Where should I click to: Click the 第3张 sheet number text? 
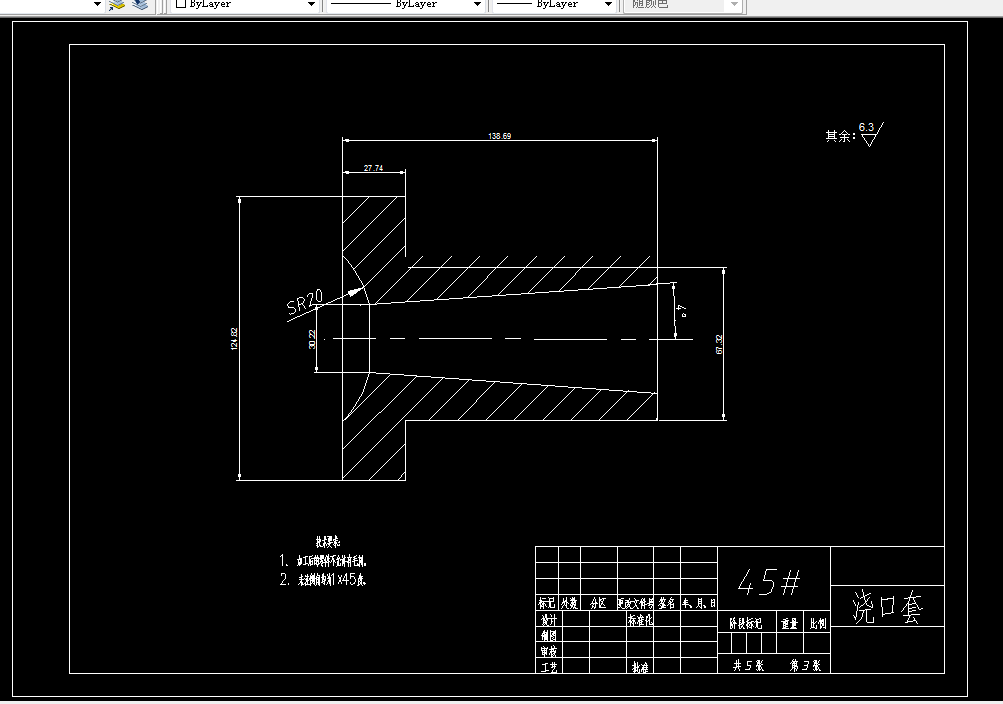coord(805,666)
